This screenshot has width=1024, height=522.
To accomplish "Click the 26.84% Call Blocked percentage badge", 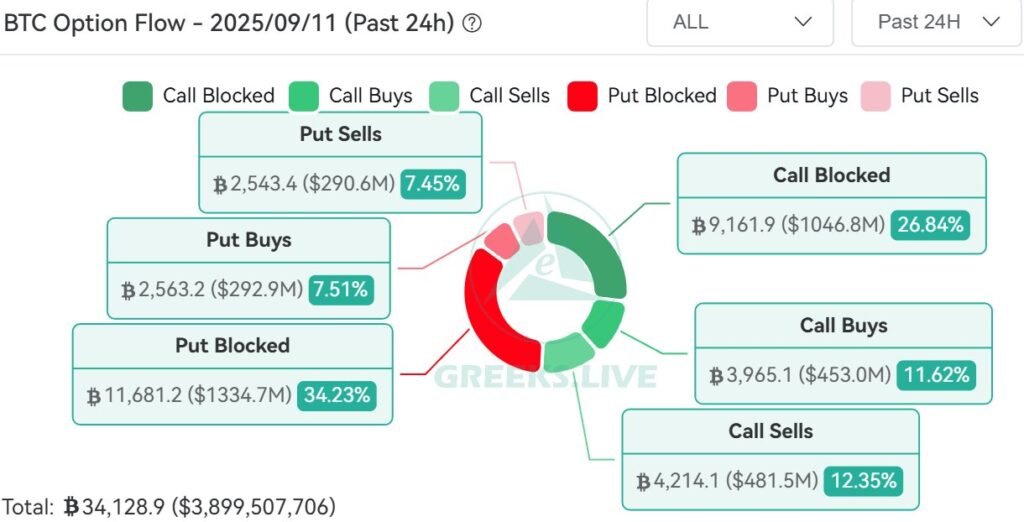I will coord(930,225).
